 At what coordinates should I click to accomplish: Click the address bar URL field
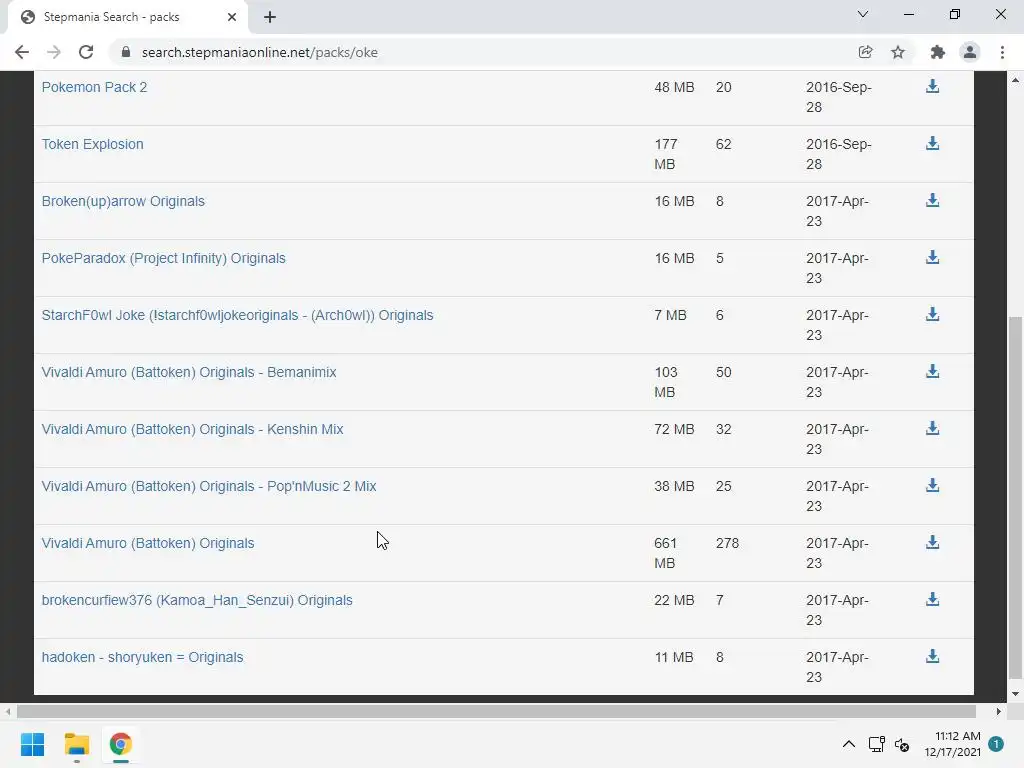click(x=483, y=52)
